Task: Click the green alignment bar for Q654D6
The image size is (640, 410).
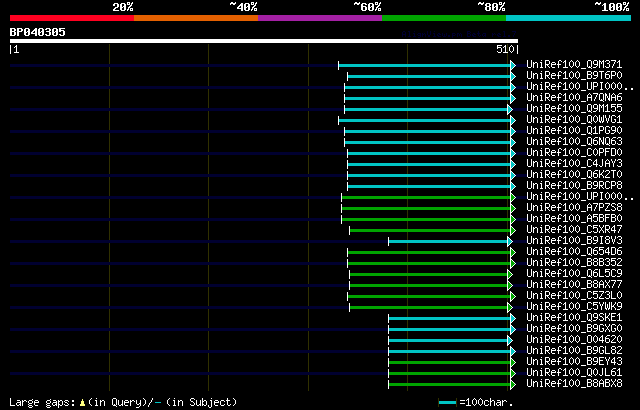Action: click(431, 253)
